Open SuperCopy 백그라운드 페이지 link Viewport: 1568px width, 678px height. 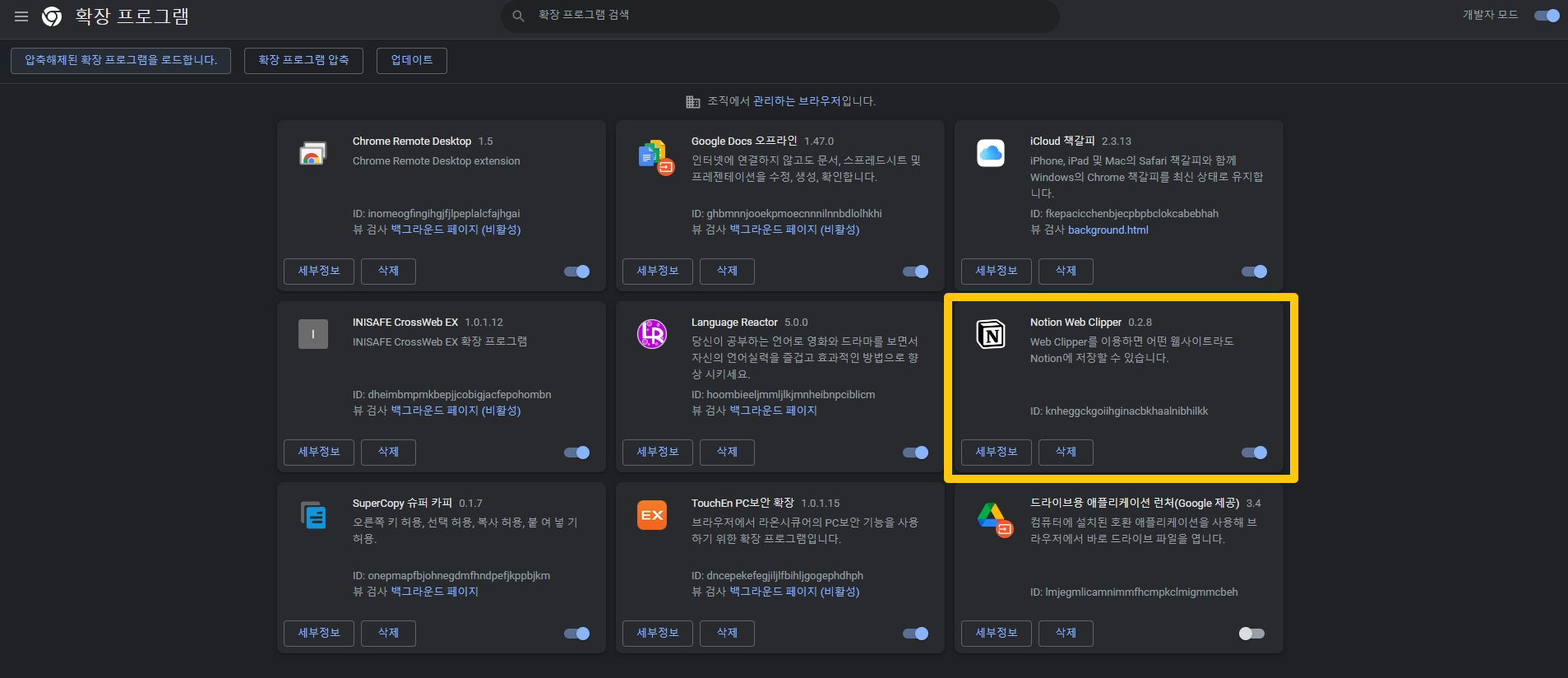pyautogui.click(x=434, y=592)
